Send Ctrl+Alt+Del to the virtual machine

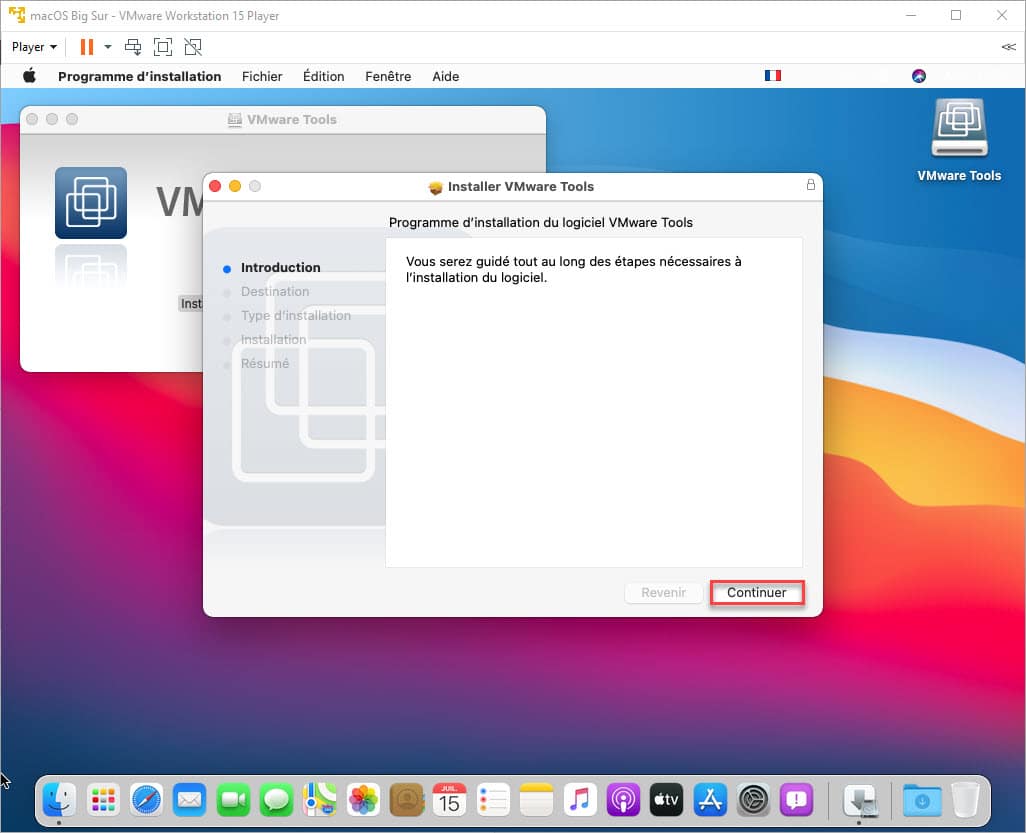tap(133, 47)
